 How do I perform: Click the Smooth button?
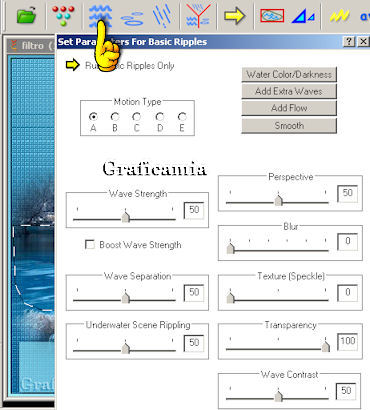click(289, 126)
